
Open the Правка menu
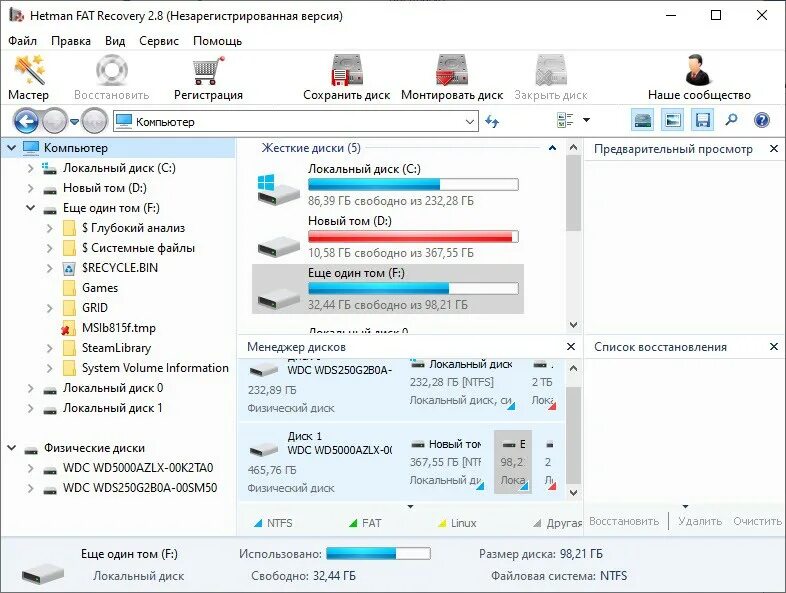pyautogui.click(x=71, y=41)
